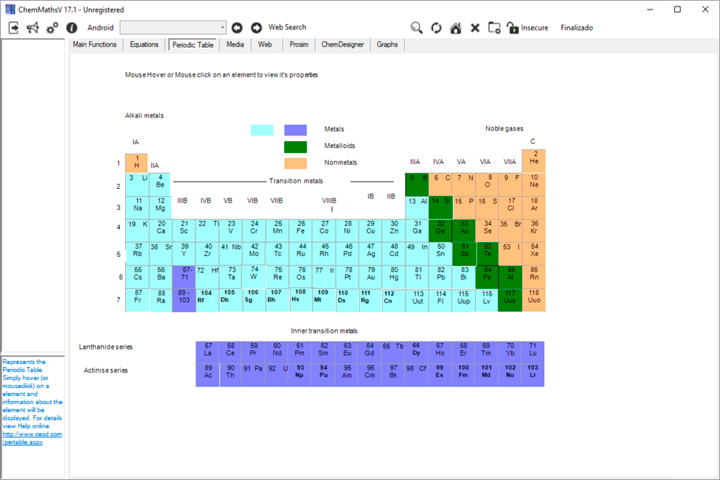This screenshot has width=720, height=480.
Task: Select Uranium cell 92 U
Action: (277, 375)
